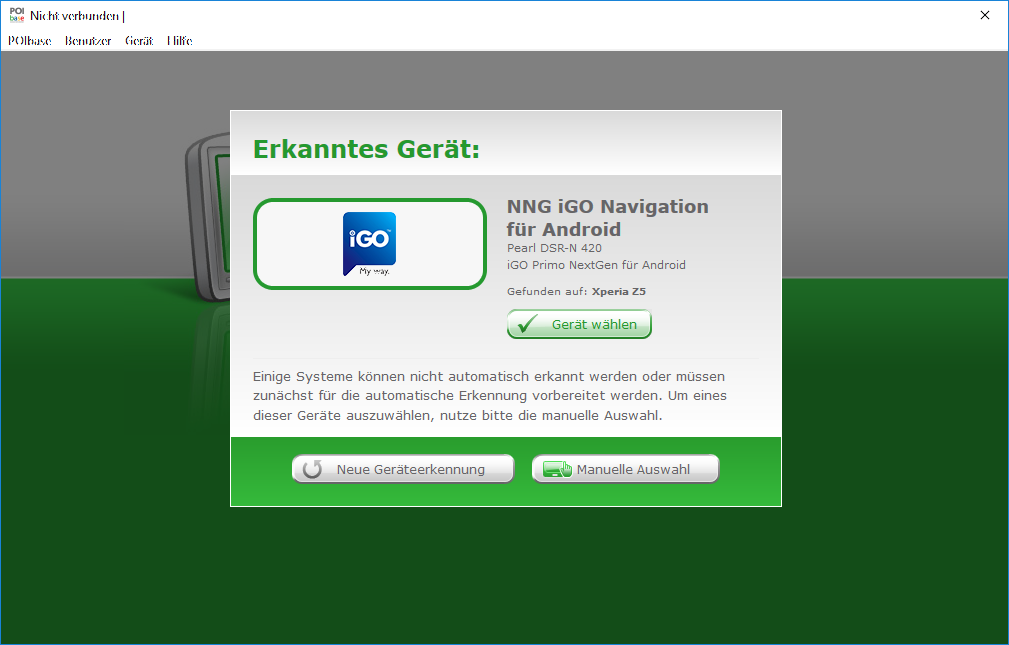Click the iGO My way logo

coord(369,243)
